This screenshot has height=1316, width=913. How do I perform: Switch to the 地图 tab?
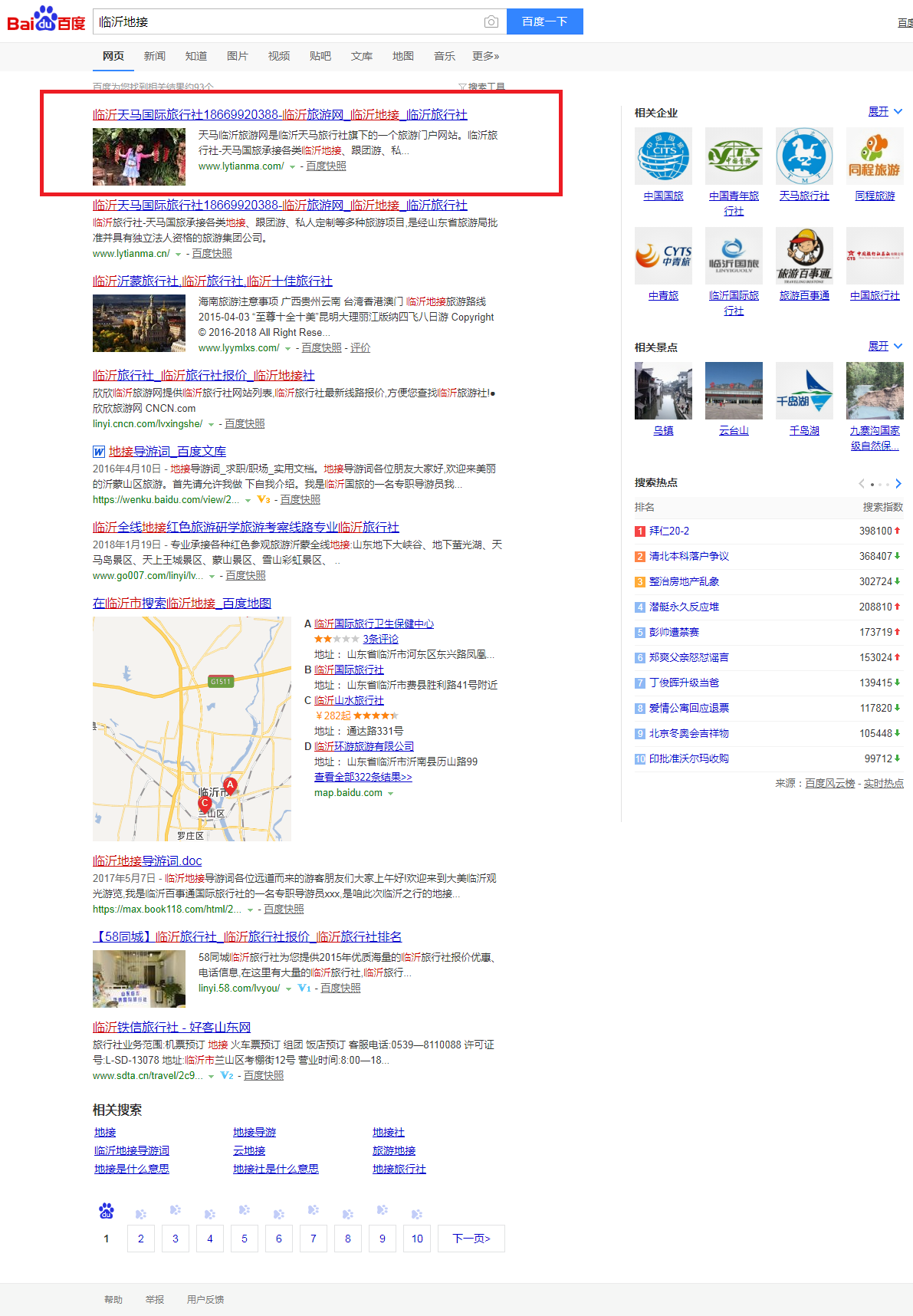point(403,56)
